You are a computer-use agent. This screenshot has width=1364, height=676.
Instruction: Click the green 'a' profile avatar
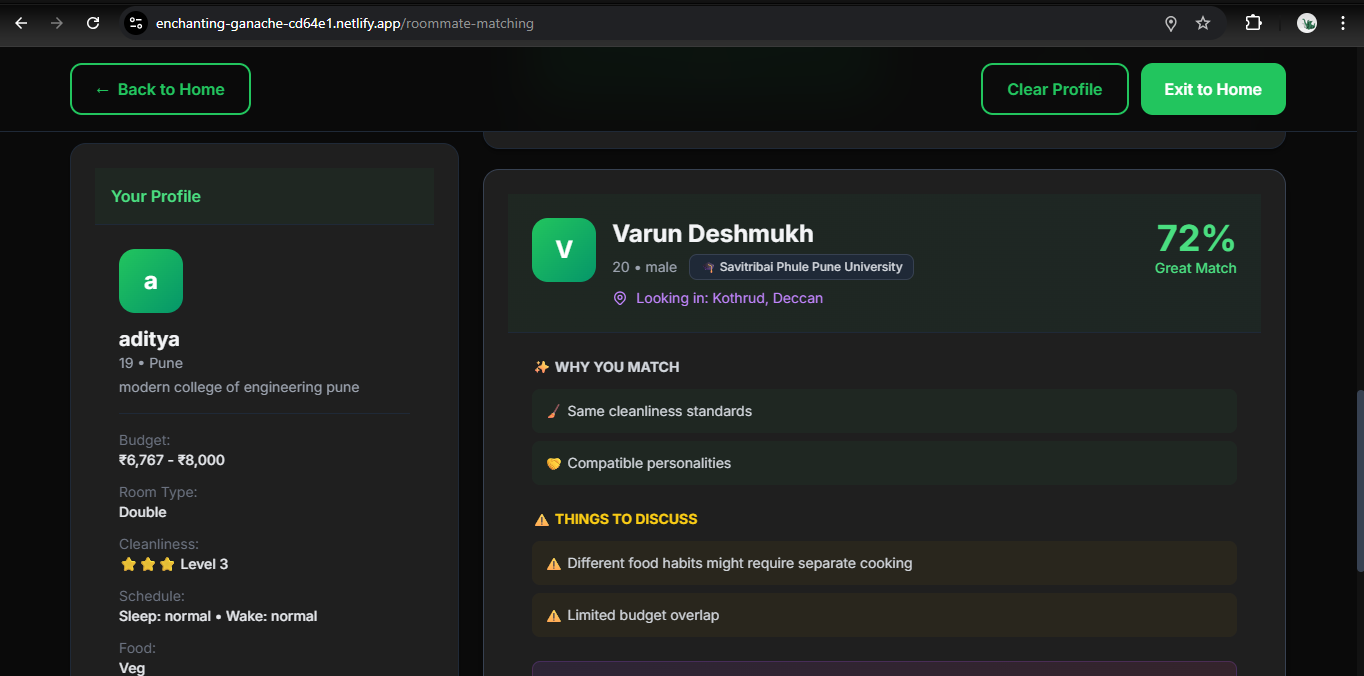(x=151, y=281)
